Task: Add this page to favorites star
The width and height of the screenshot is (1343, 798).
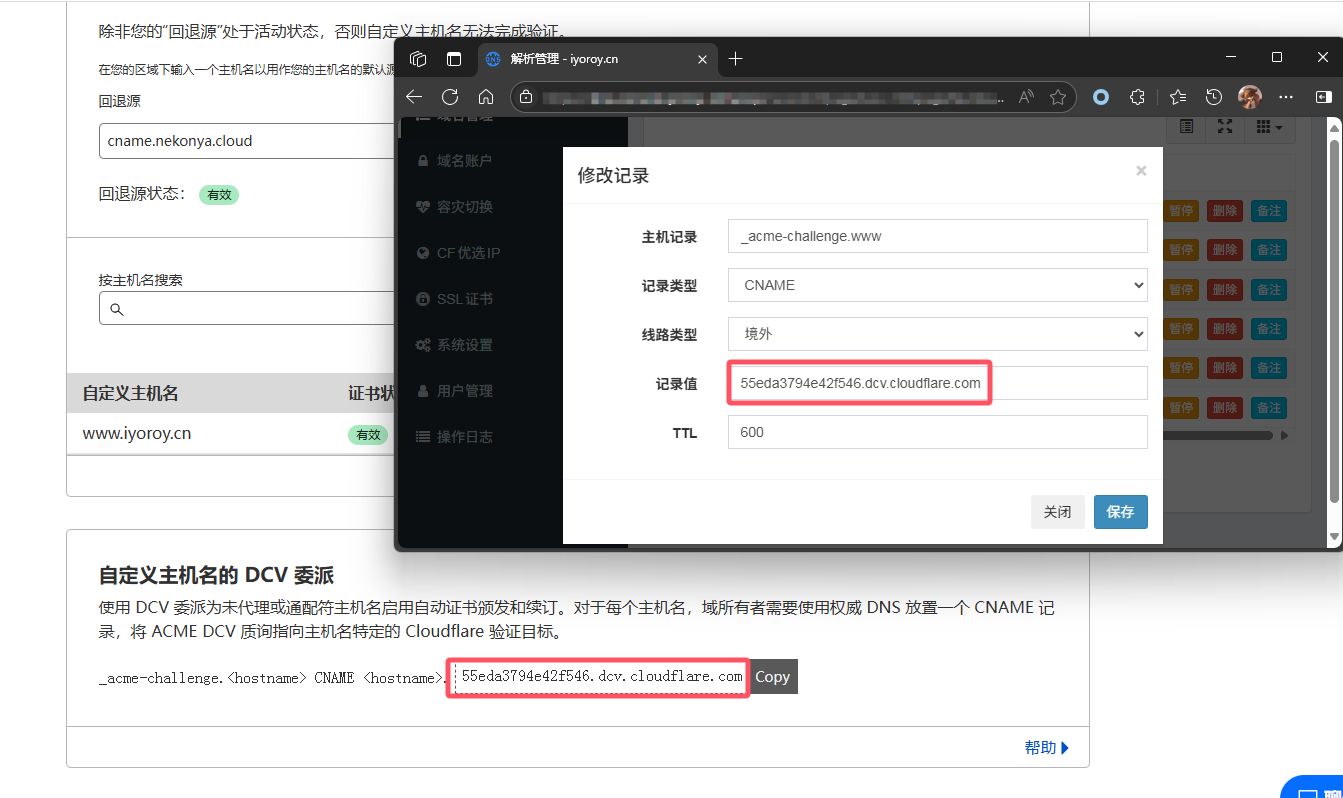Action: pyautogui.click(x=1058, y=97)
